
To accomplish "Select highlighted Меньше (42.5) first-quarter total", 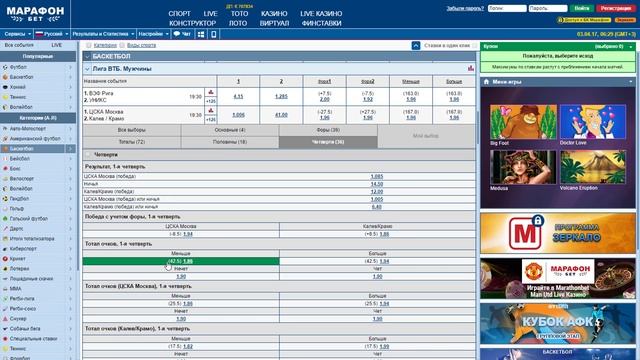I will [181, 261].
